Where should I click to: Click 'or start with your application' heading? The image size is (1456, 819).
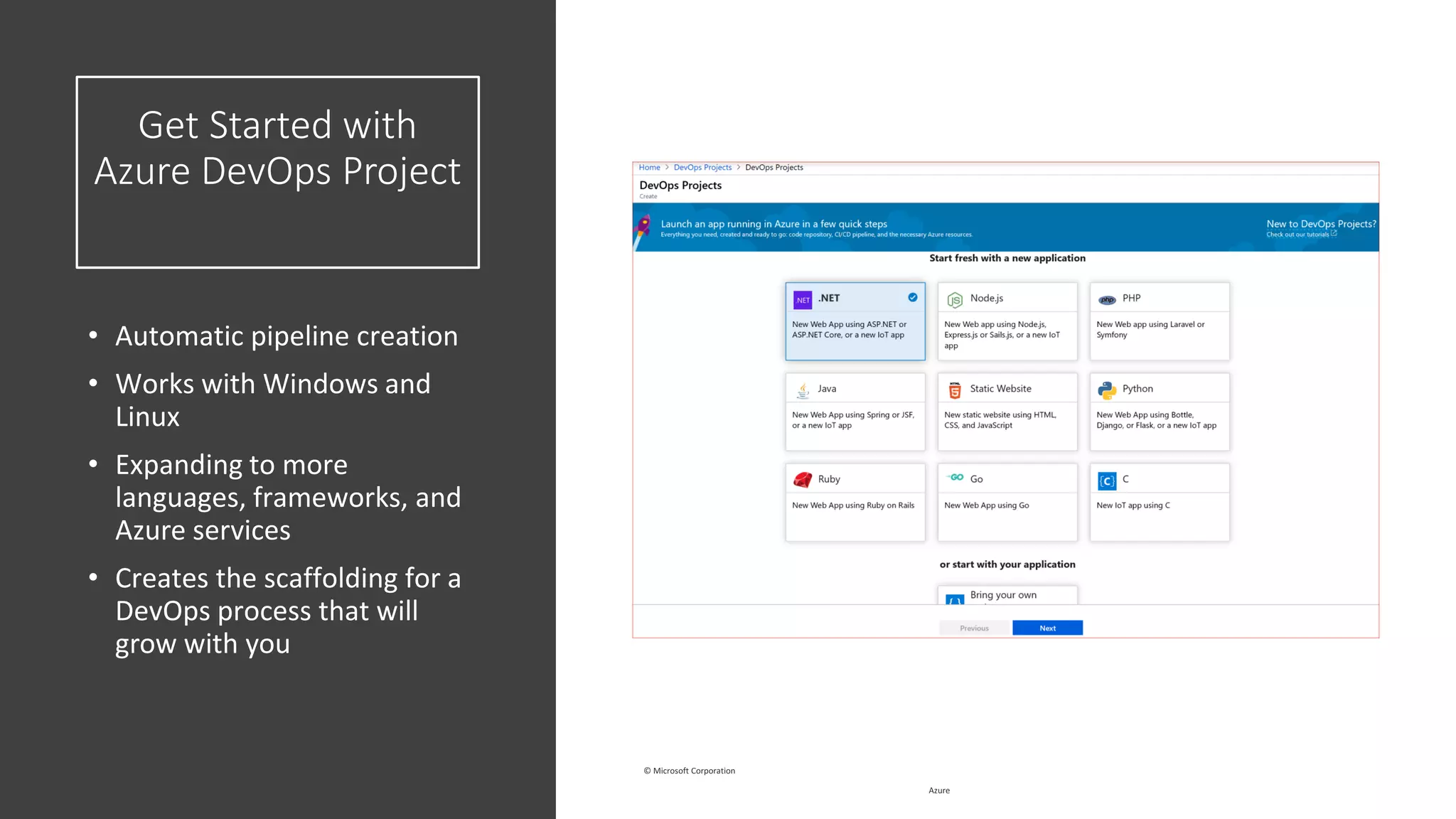1007,564
